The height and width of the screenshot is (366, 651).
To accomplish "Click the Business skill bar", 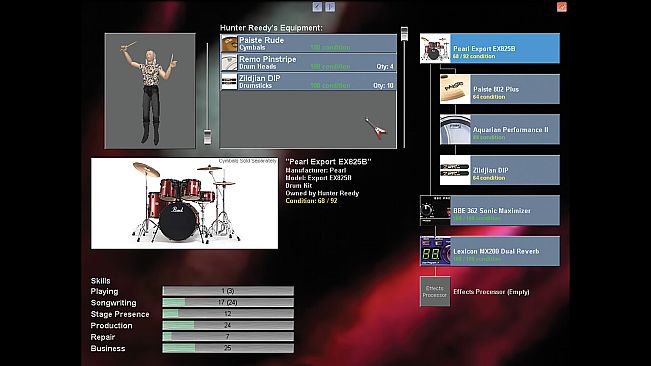I will coord(228,348).
